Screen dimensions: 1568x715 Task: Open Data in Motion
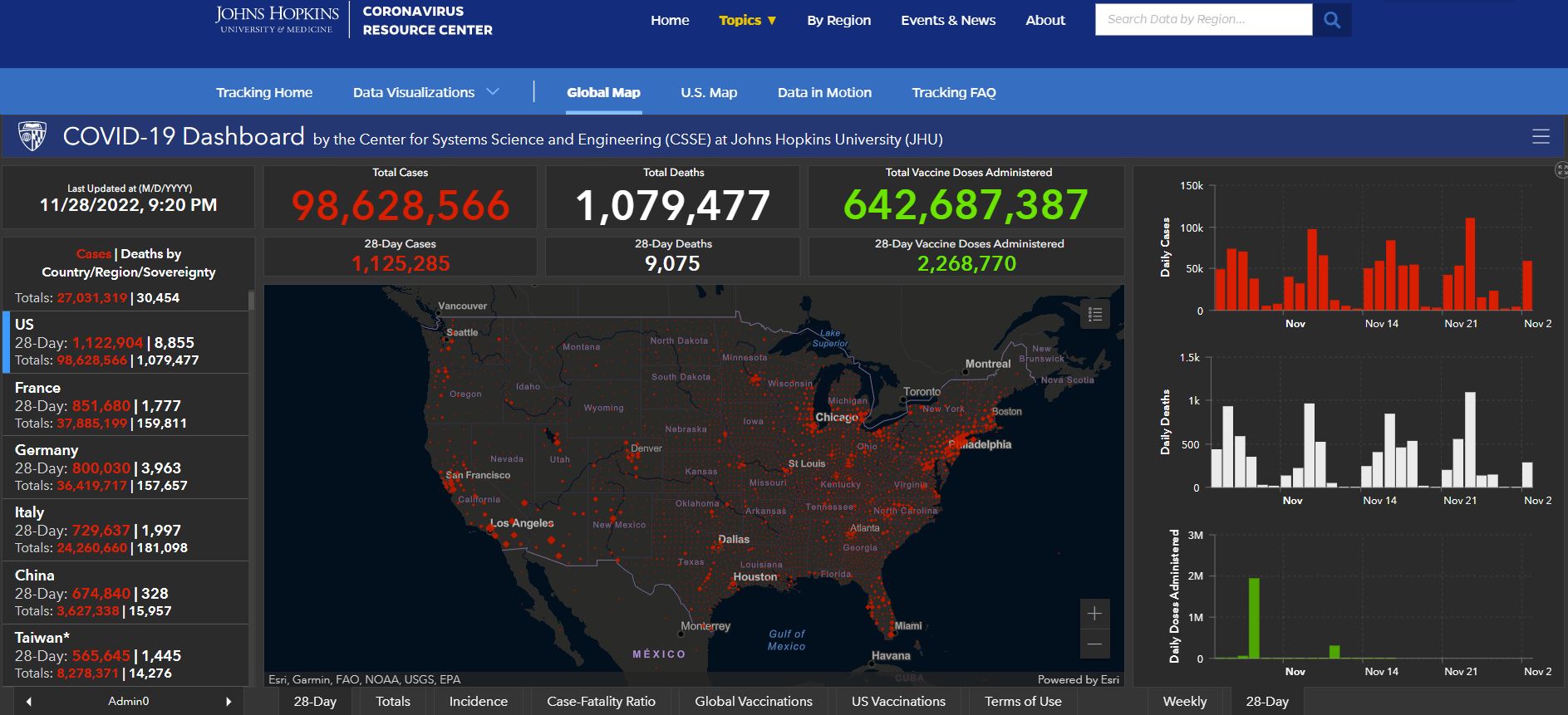pos(824,92)
